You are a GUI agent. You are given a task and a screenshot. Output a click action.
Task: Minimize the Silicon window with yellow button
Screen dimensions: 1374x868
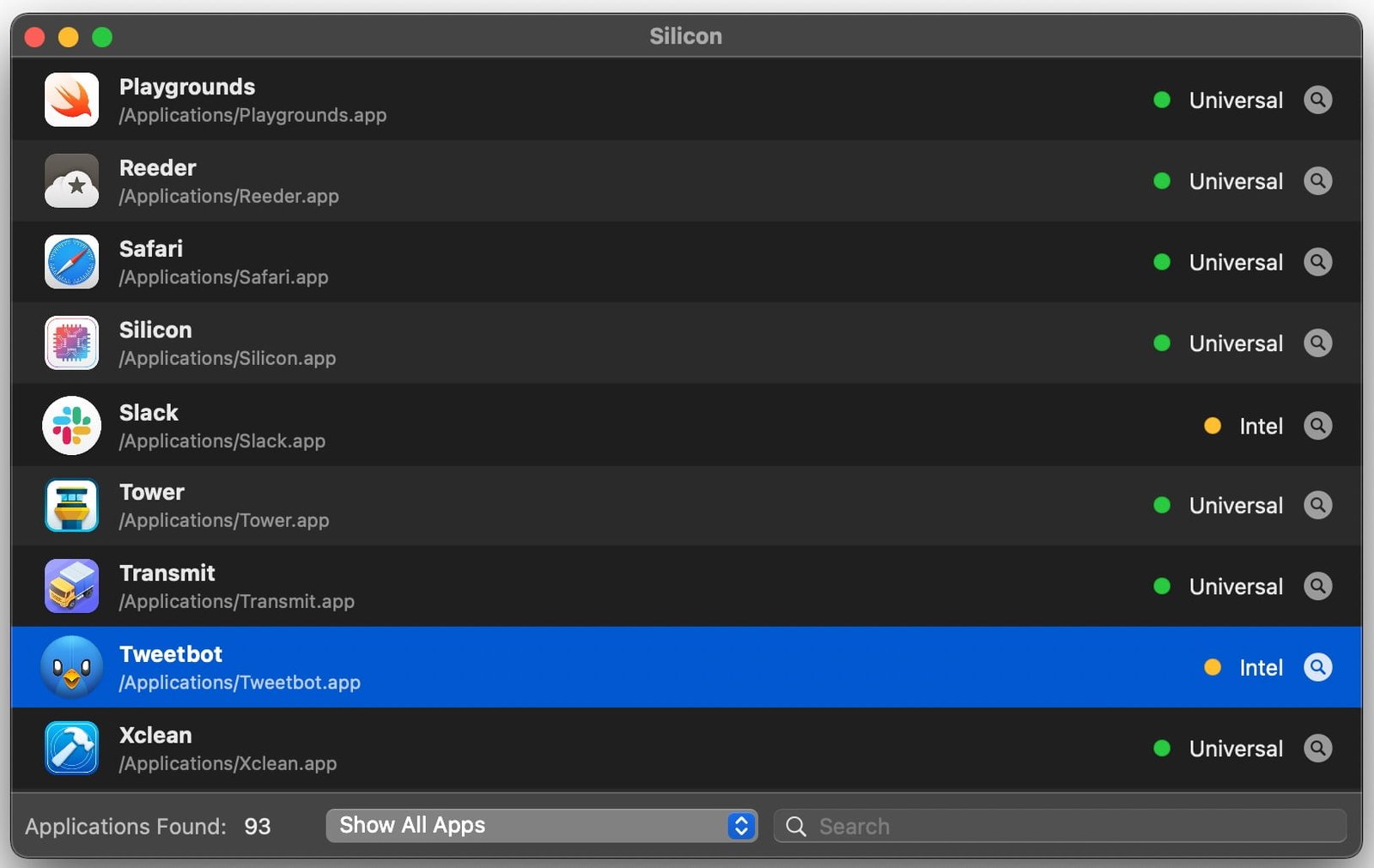point(69,37)
